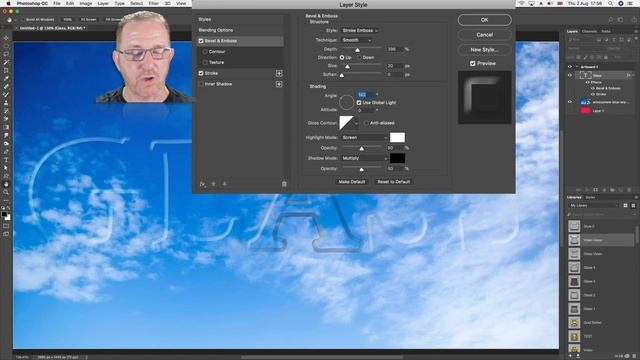Enable the Contour checkbox
Viewport: 640px width, 360px height.
pyautogui.click(x=205, y=52)
